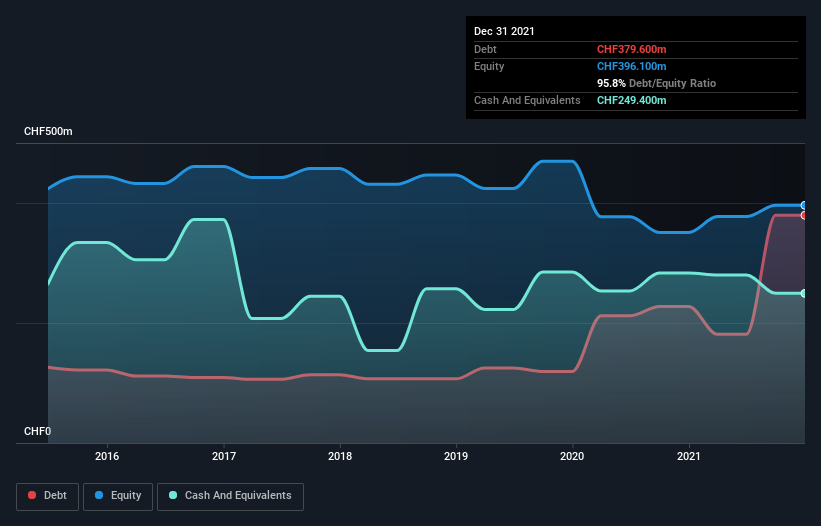Click Cash And Equivalents label in tooltip
Viewport: 821px width, 526px height.
click(x=527, y=100)
